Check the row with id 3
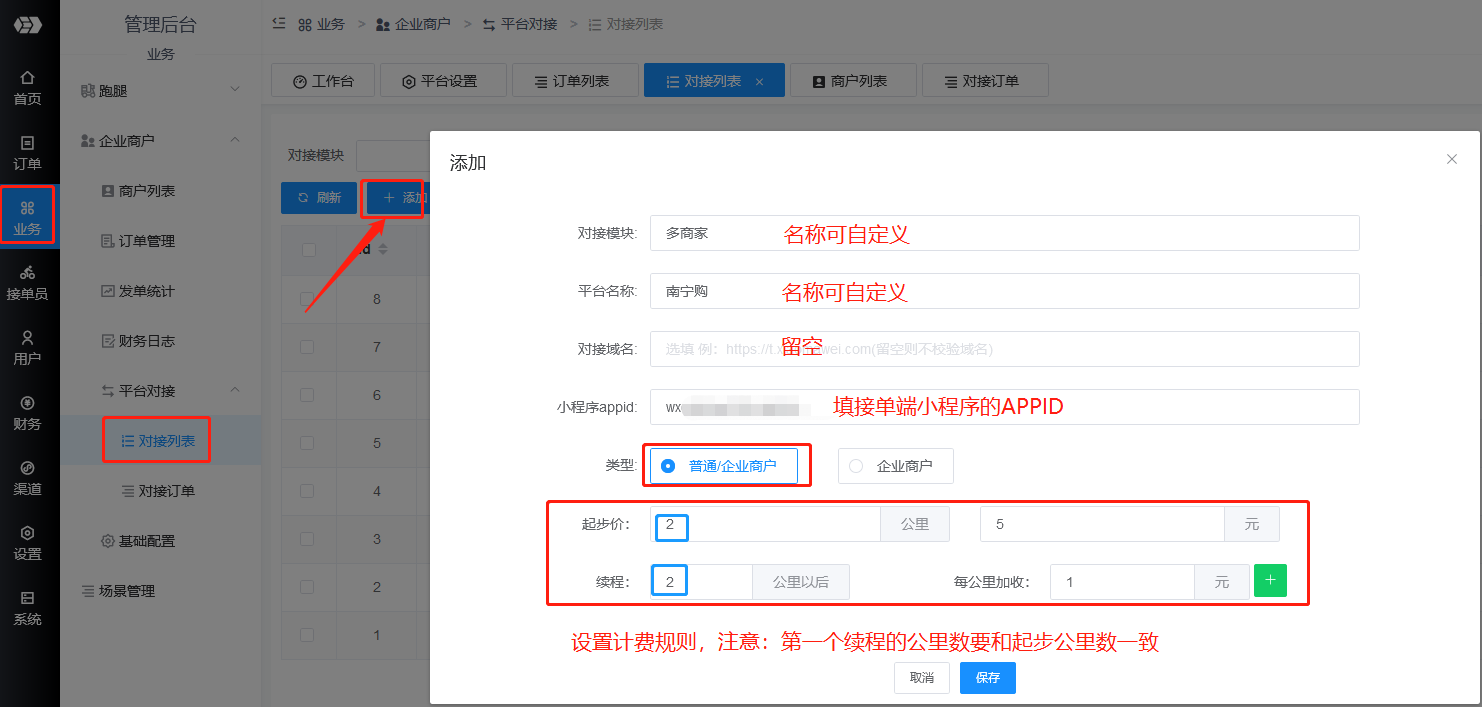The image size is (1482, 707). pyautogui.click(x=308, y=539)
